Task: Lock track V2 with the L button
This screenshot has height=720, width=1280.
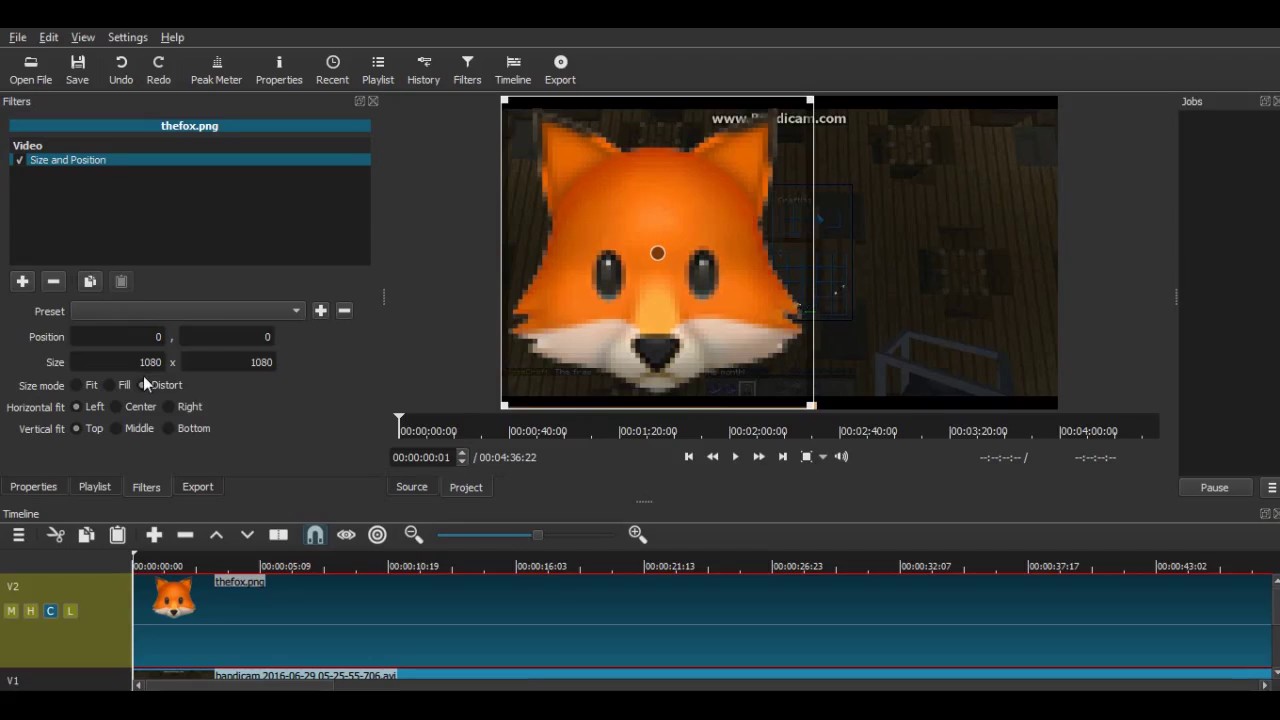Action: 70,611
